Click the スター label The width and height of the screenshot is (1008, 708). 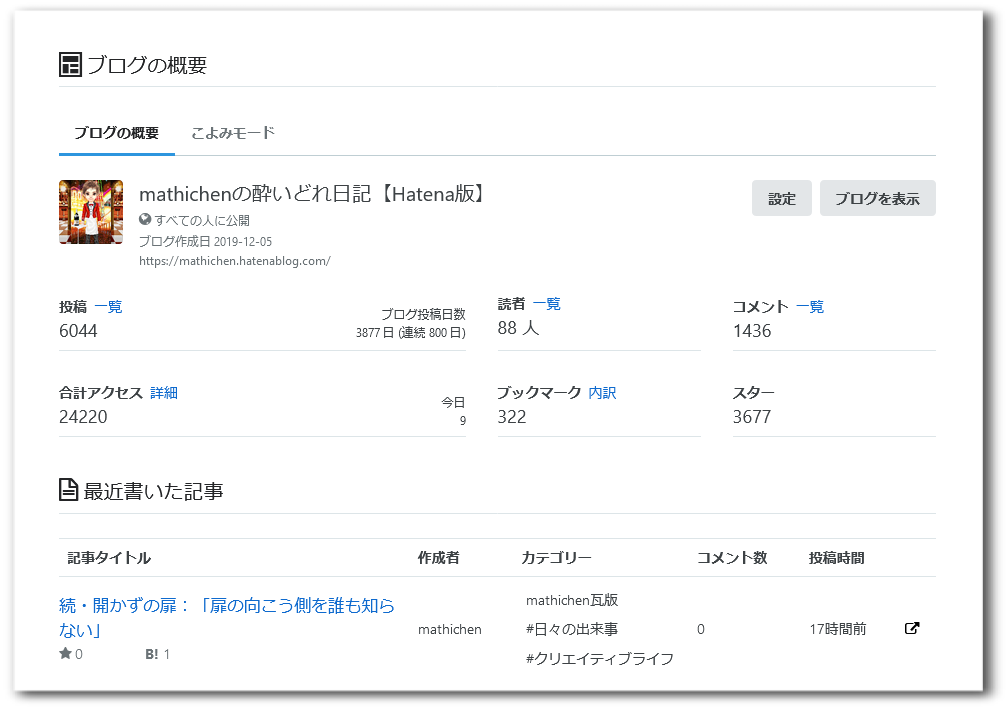click(753, 393)
